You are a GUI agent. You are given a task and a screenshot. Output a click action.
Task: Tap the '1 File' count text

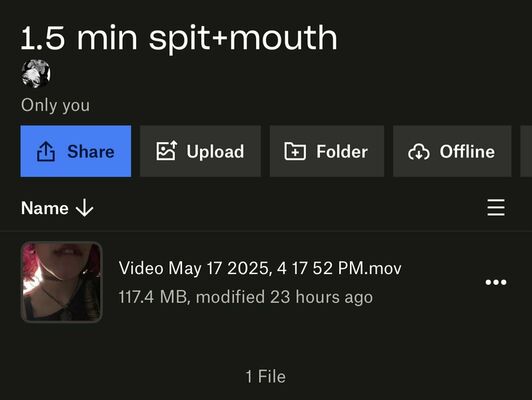pyautogui.click(x=266, y=377)
